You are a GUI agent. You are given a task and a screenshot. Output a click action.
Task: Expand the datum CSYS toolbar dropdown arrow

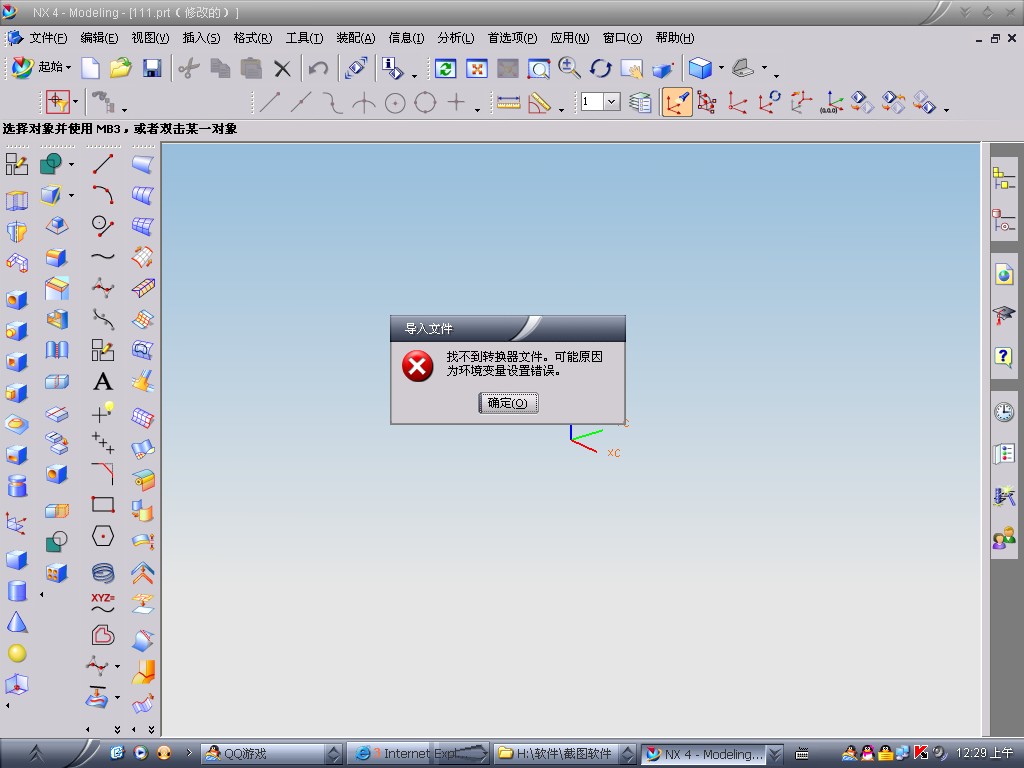(946, 110)
